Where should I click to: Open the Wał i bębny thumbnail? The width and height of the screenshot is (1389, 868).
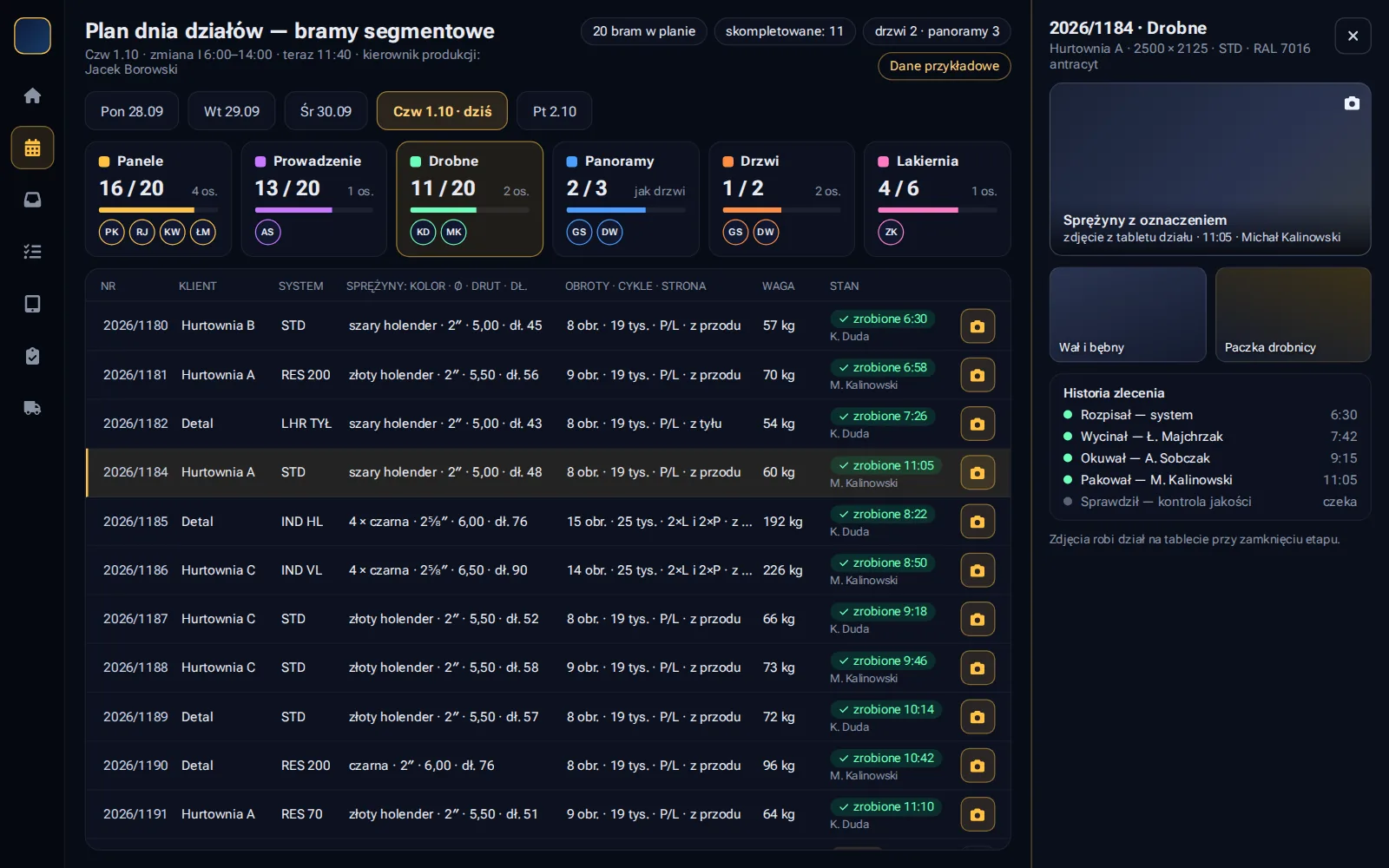click(x=1128, y=314)
